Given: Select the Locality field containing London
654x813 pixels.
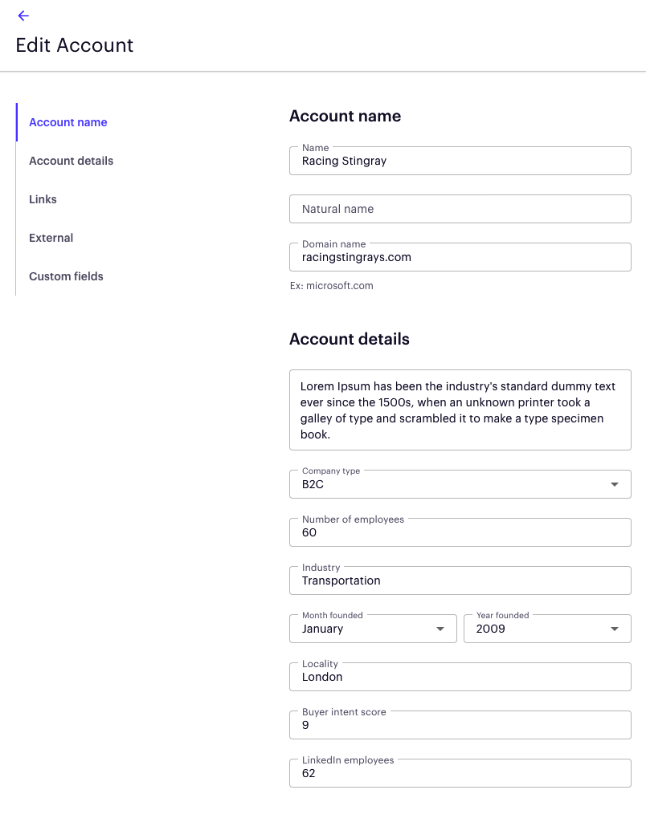Looking at the screenshot, I should (460, 677).
